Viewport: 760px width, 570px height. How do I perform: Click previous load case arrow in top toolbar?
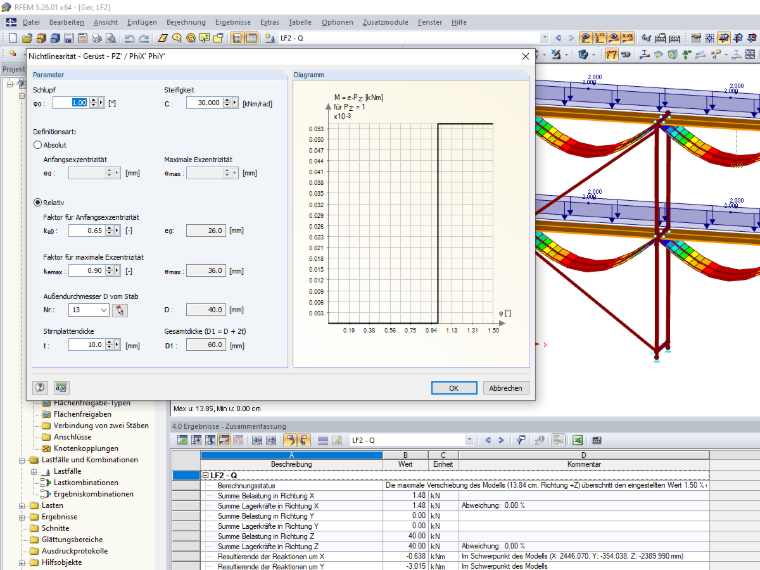pyautogui.click(x=558, y=38)
